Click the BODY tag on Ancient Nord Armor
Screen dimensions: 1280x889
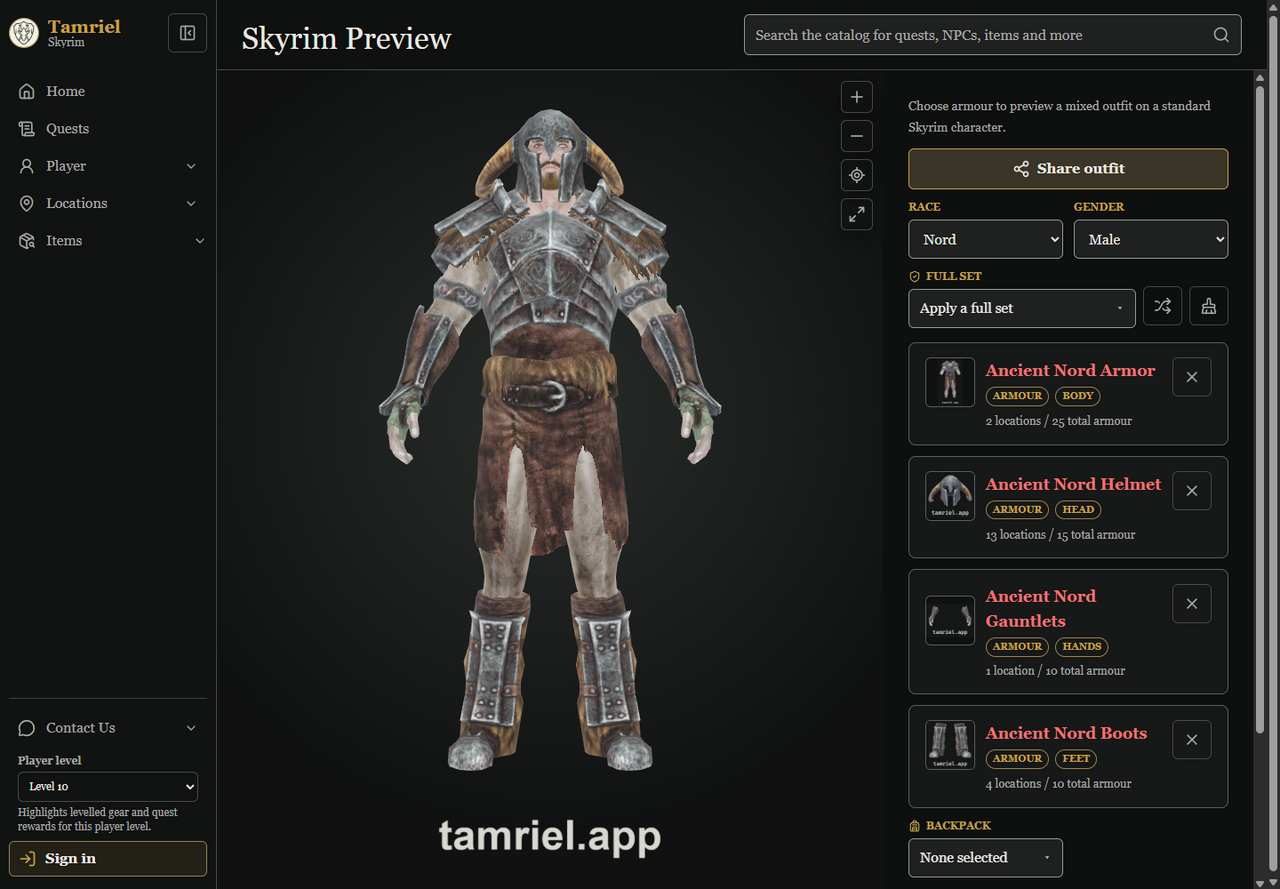(1078, 396)
